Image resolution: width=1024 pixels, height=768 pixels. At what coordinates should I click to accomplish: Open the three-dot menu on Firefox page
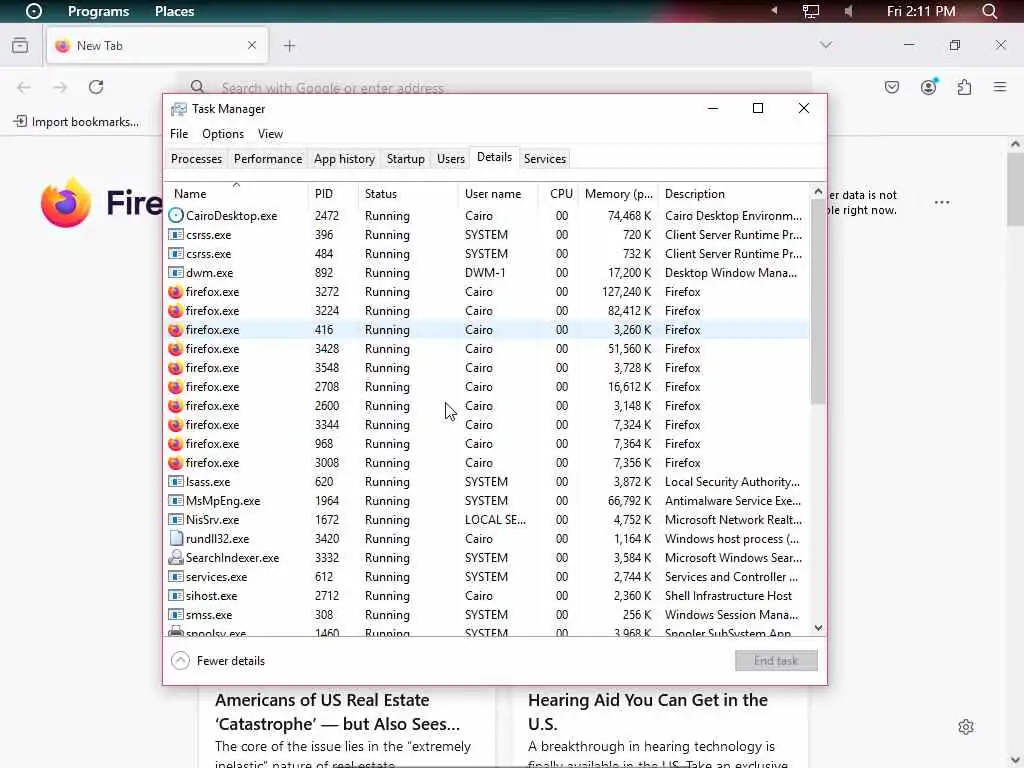pos(942,202)
